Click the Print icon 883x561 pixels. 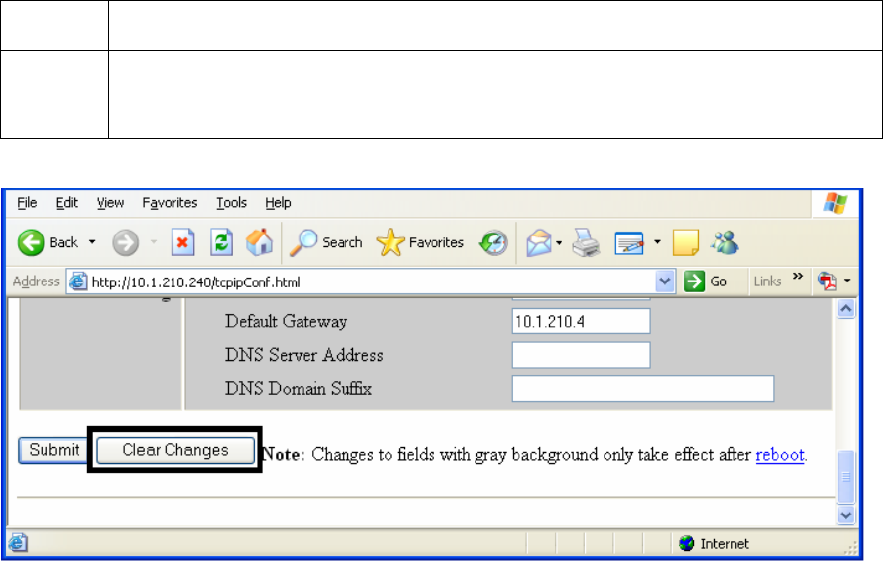tap(586, 243)
